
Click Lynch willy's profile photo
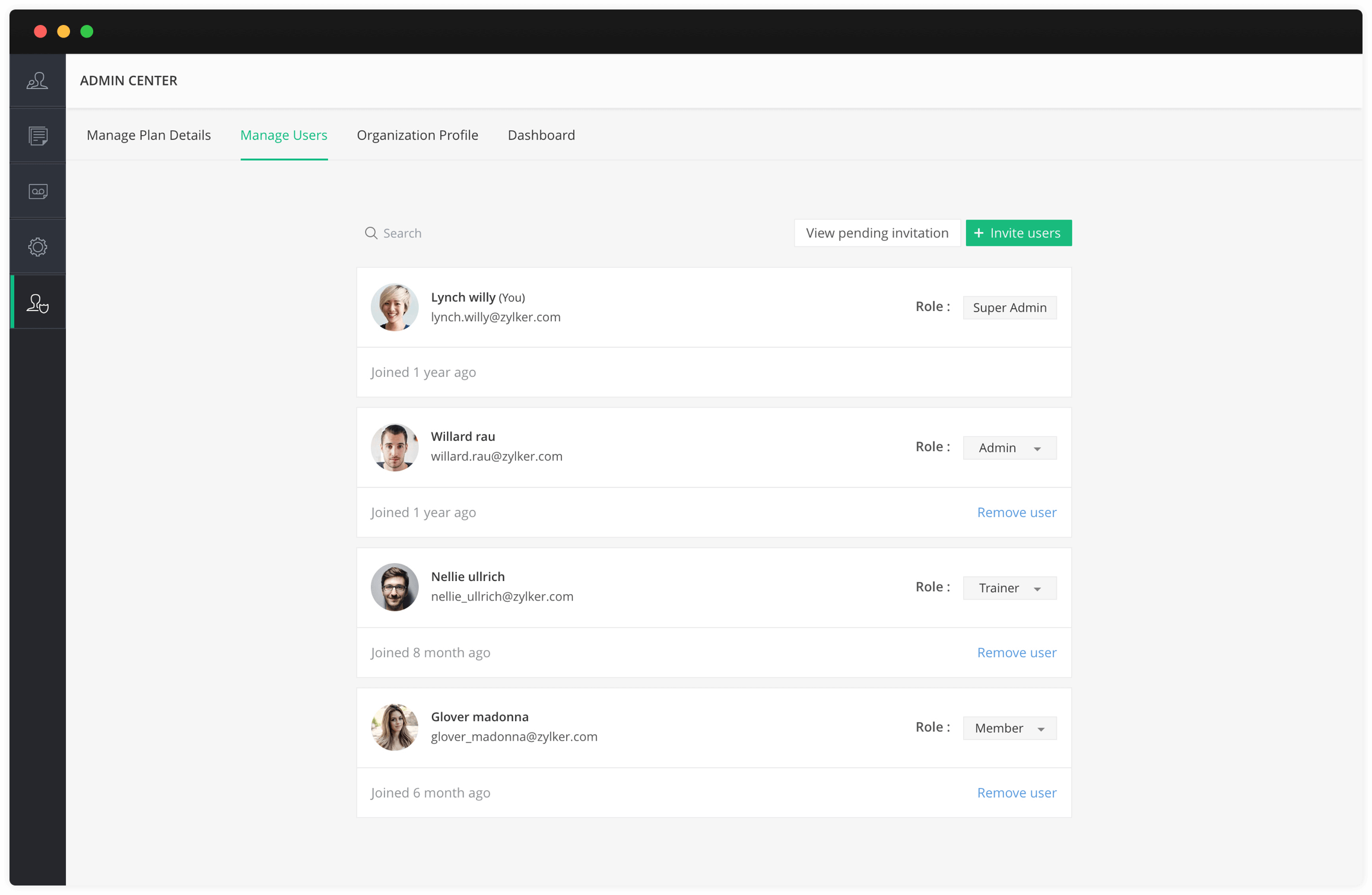tap(395, 307)
